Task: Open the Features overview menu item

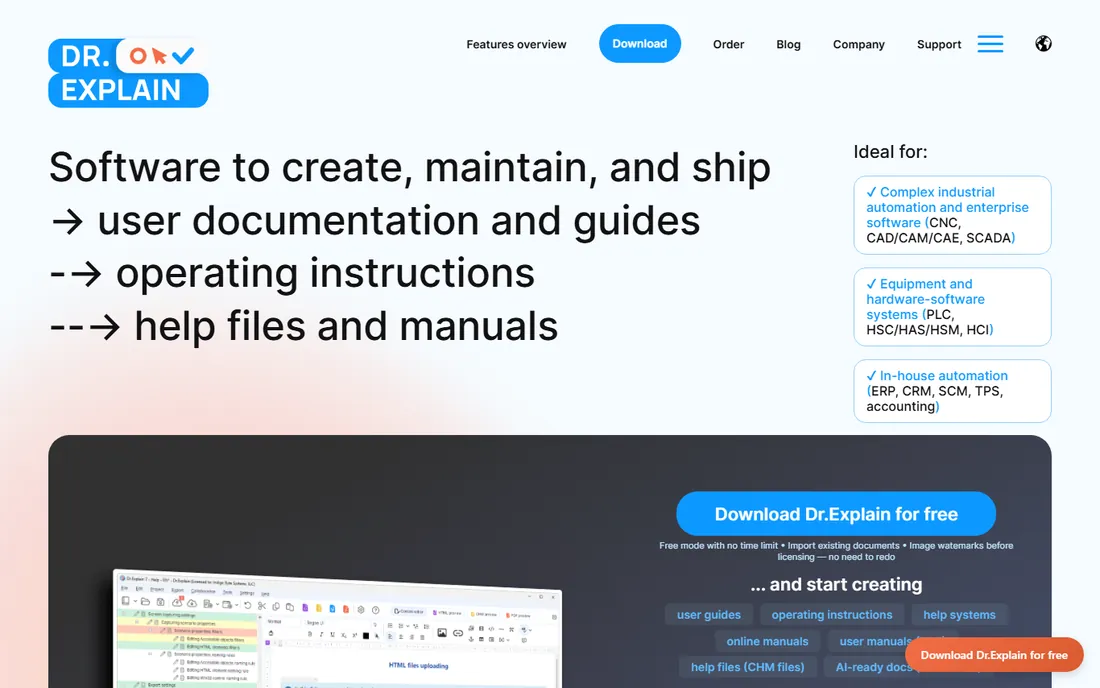Action: (x=516, y=44)
